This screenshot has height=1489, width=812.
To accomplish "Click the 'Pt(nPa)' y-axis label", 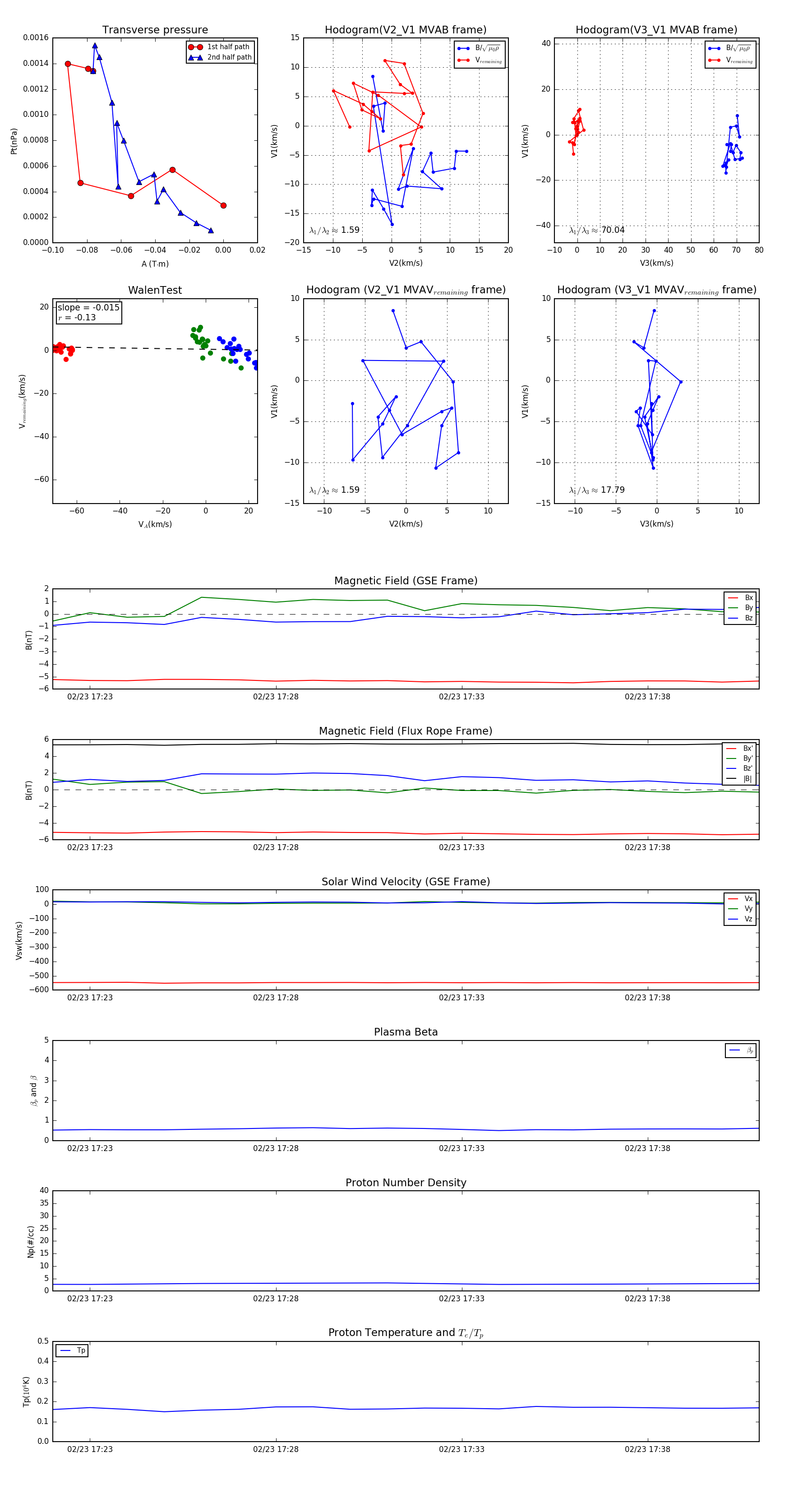I will tap(14, 140).
